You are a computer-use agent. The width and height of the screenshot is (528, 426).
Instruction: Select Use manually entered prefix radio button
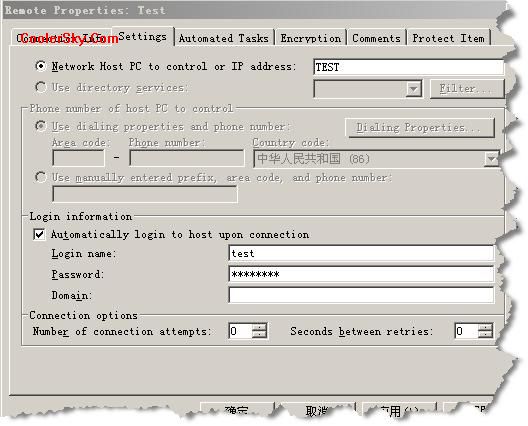pos(40,177)
